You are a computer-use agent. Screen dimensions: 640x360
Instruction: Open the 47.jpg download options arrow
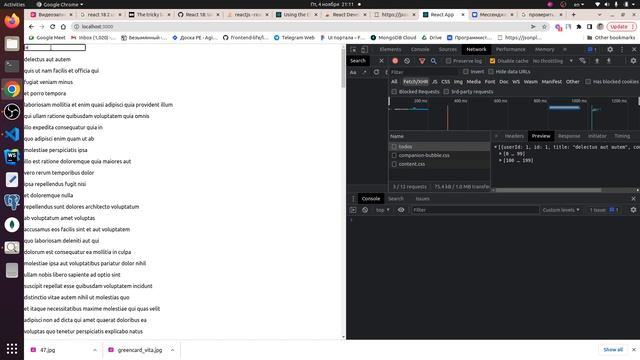95,350
